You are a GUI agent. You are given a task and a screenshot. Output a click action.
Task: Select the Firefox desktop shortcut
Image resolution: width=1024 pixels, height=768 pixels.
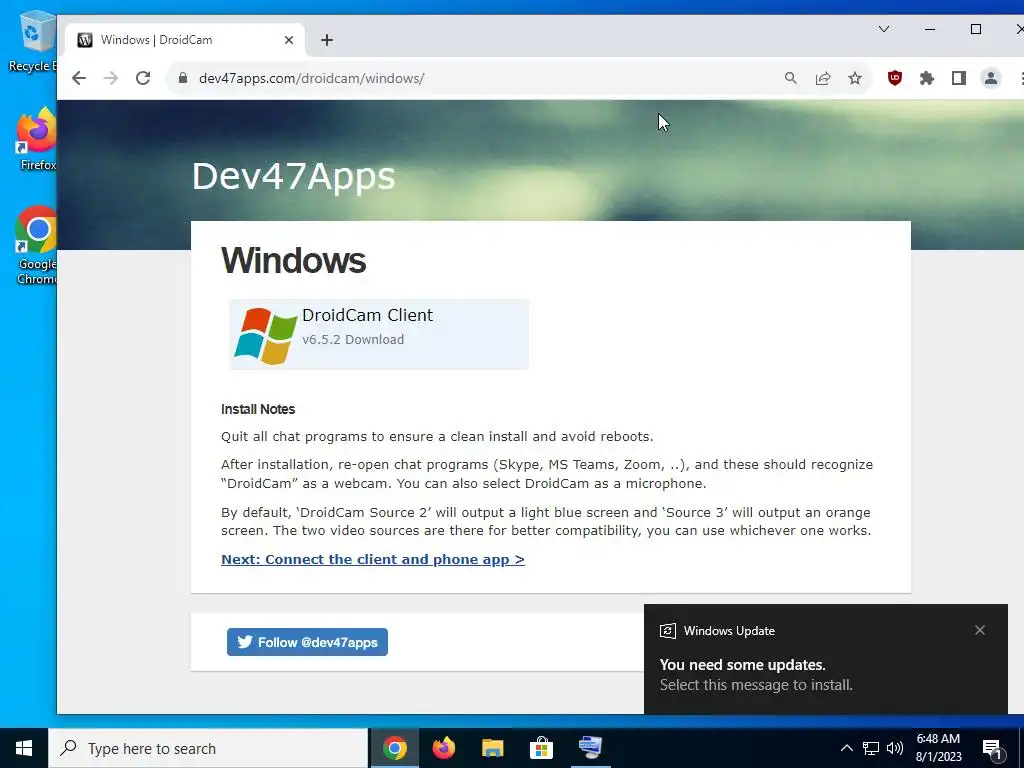point(37,140)
